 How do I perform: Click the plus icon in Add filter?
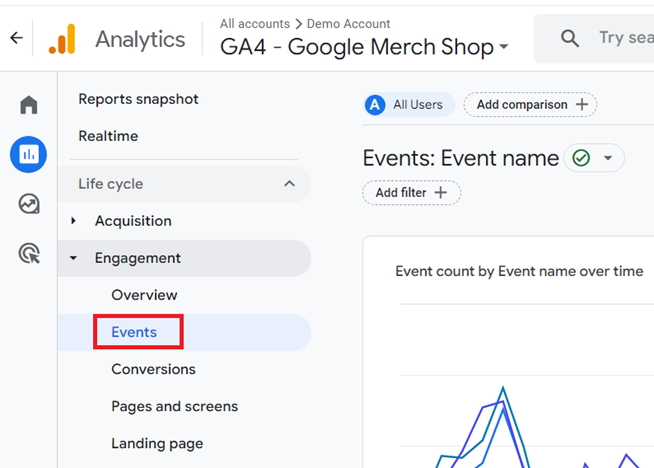(x=440, y=192)
